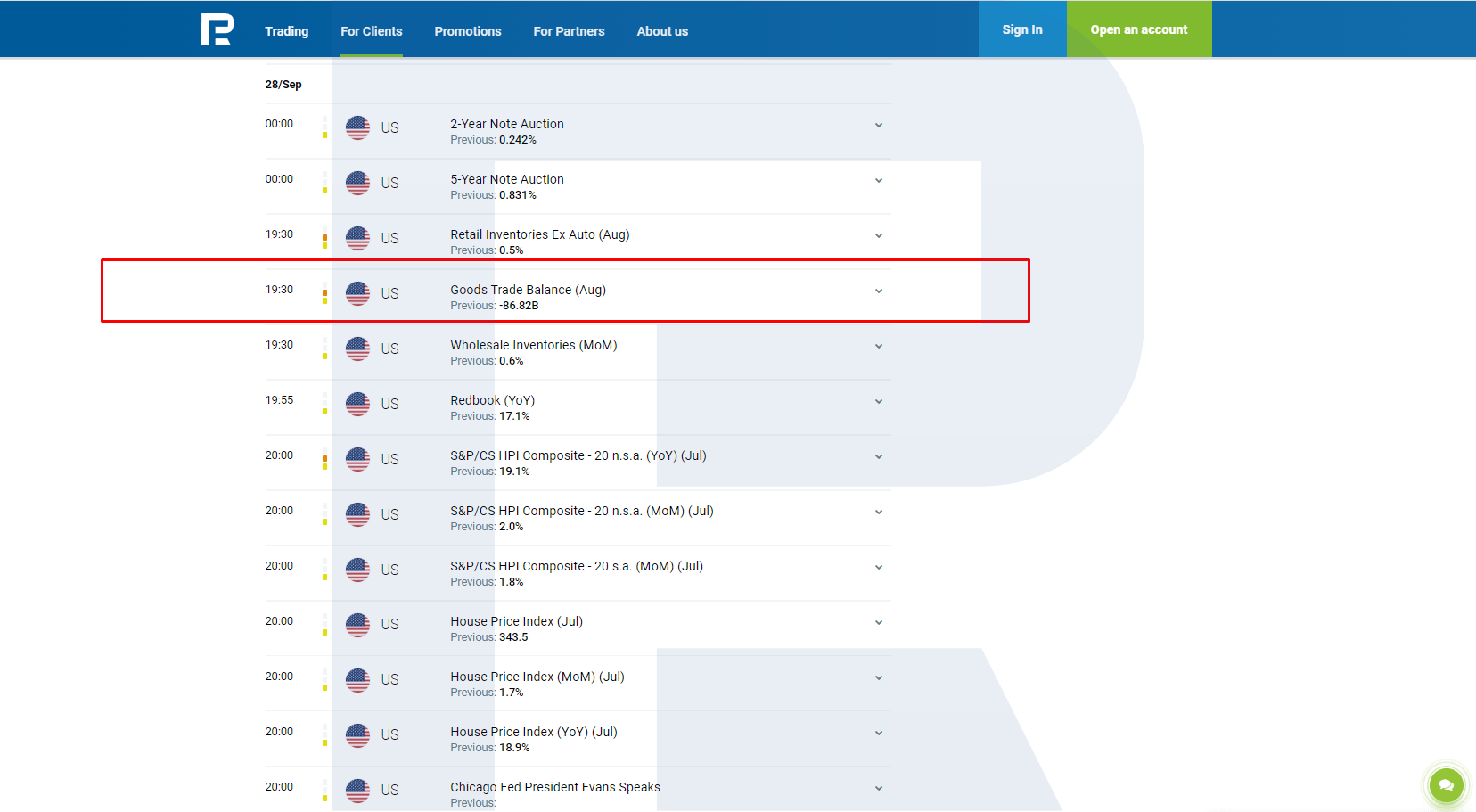Open the Promotions menu
The width and height of the screenshot is (1476, 812).
point(468,31)
